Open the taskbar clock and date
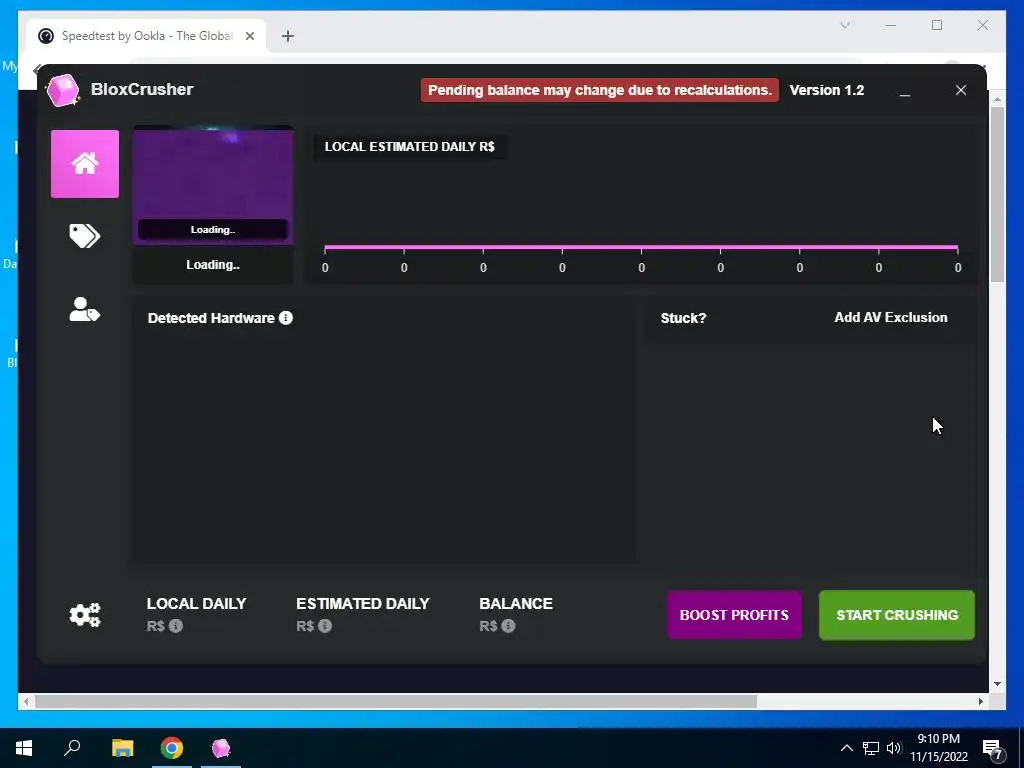The height and width of the screenshot is (768, 1024). click(938, 748)
